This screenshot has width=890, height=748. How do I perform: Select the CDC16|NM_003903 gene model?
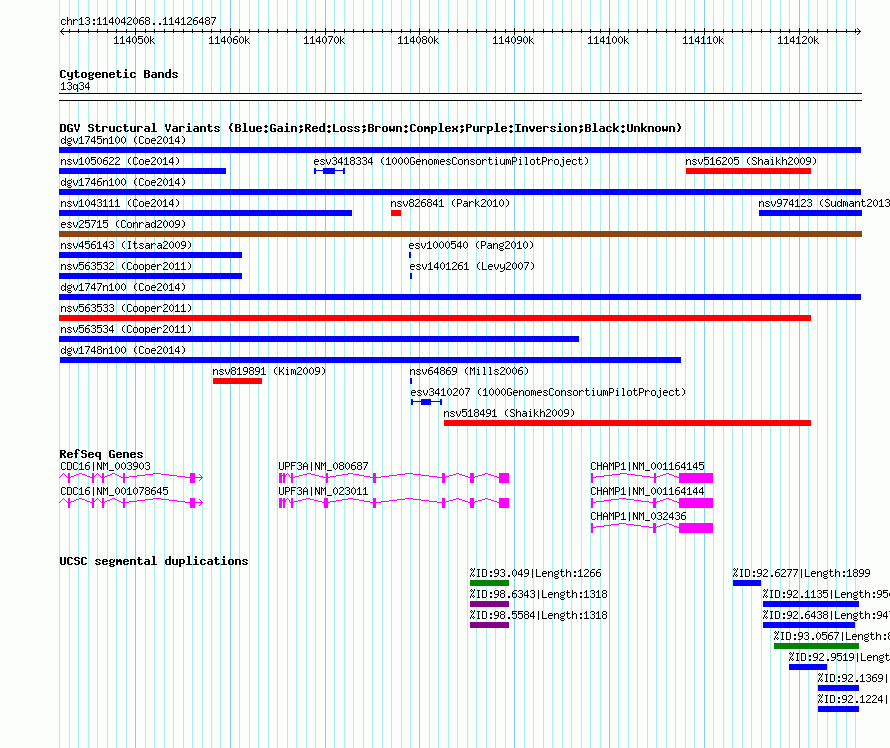(131, 478)
